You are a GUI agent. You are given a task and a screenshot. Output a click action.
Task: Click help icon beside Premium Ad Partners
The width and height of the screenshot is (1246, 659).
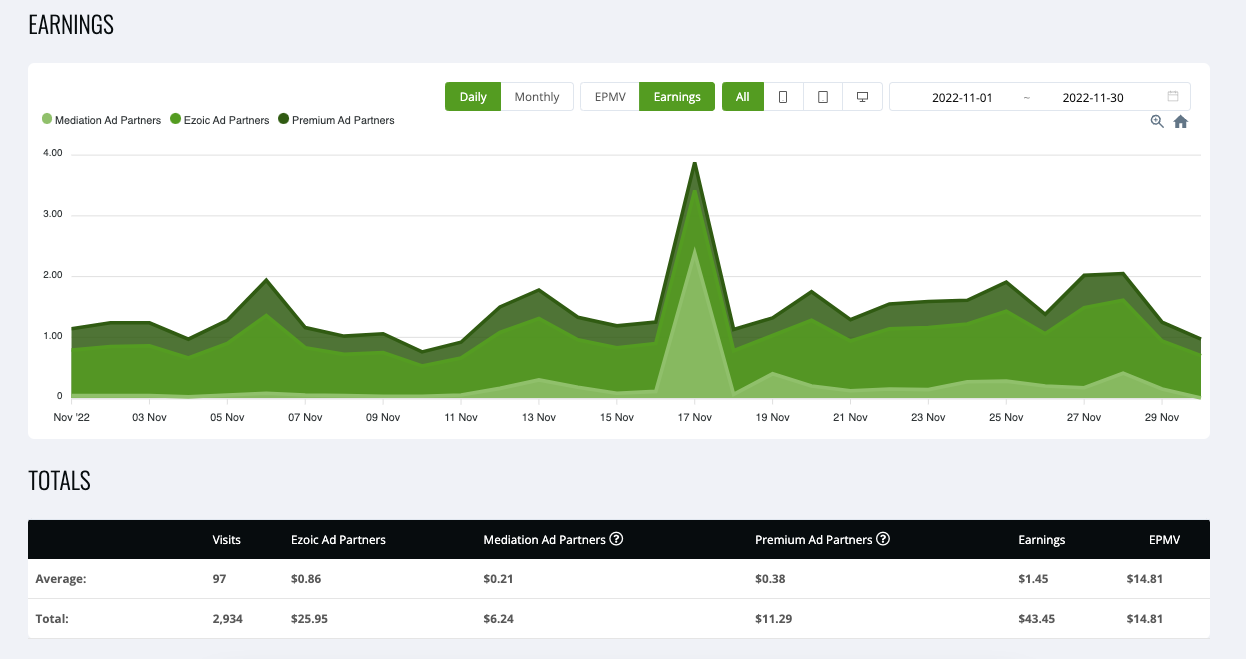pos(883,539)
